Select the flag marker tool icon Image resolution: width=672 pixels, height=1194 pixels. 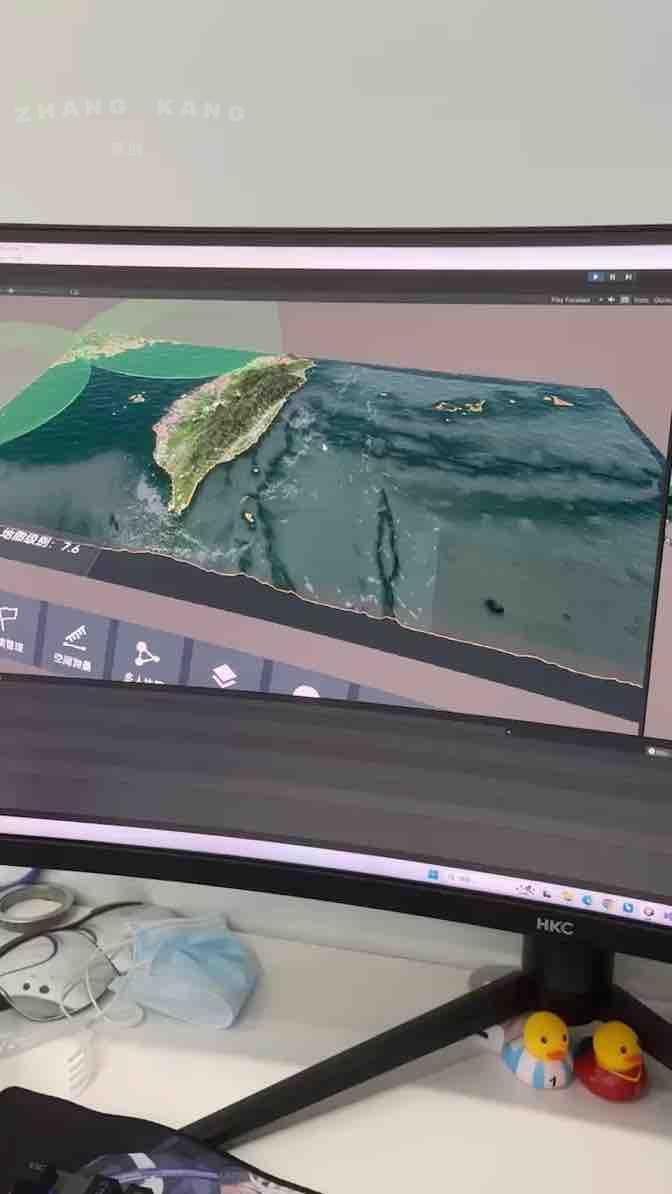click(x=8, y=621)
